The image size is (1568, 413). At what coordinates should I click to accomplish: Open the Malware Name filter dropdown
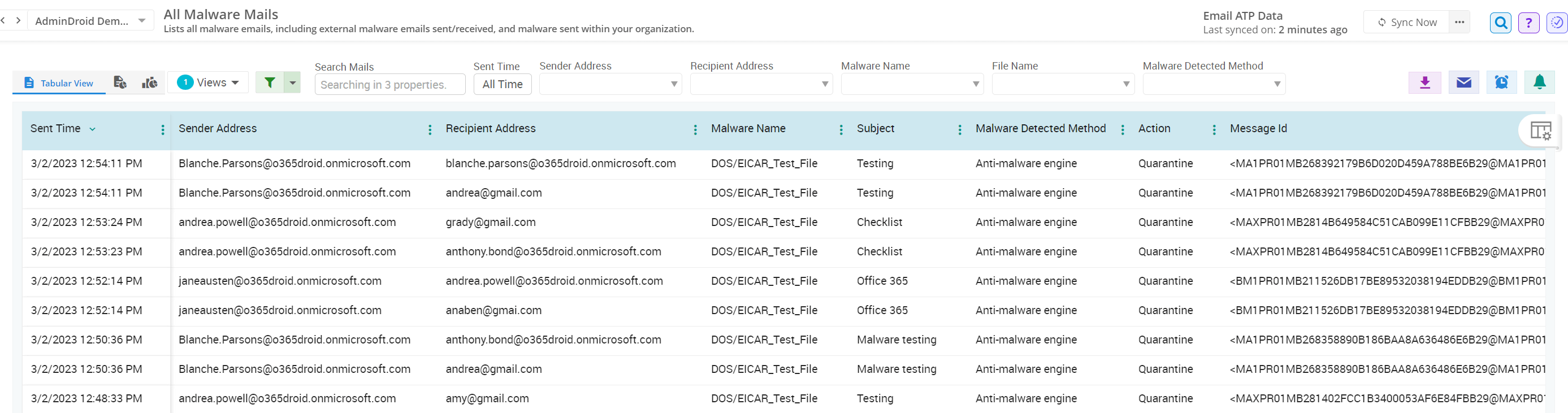(x=912, y=84)
